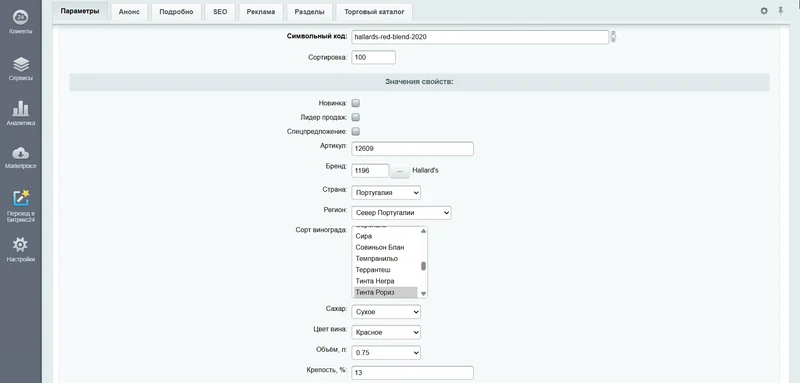This screenshot has width=800, height=383.
Task: Select Террантеш in grape variety list
Action: pos(386,270)
